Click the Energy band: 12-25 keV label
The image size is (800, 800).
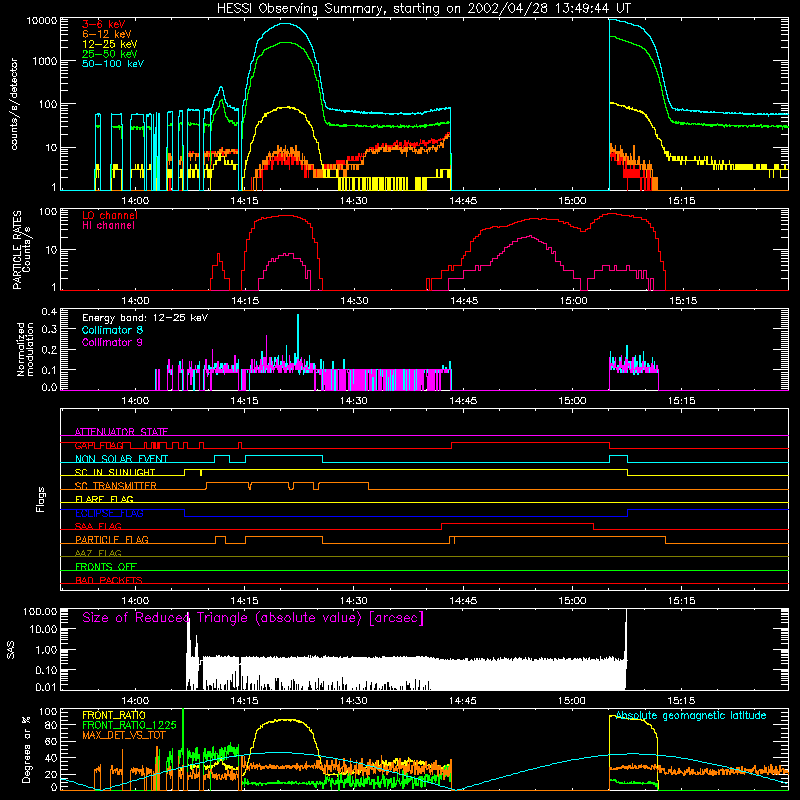145,318
